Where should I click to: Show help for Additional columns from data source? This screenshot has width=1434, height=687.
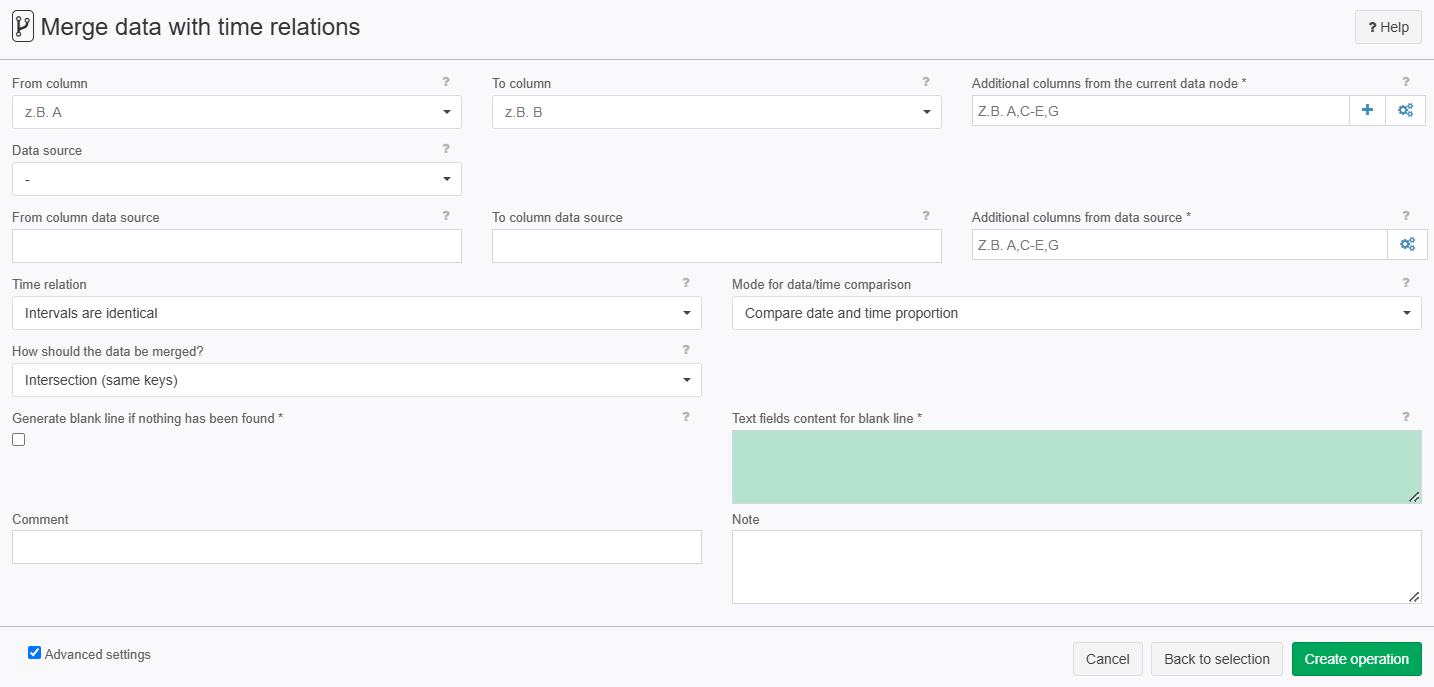(1406, 216)
